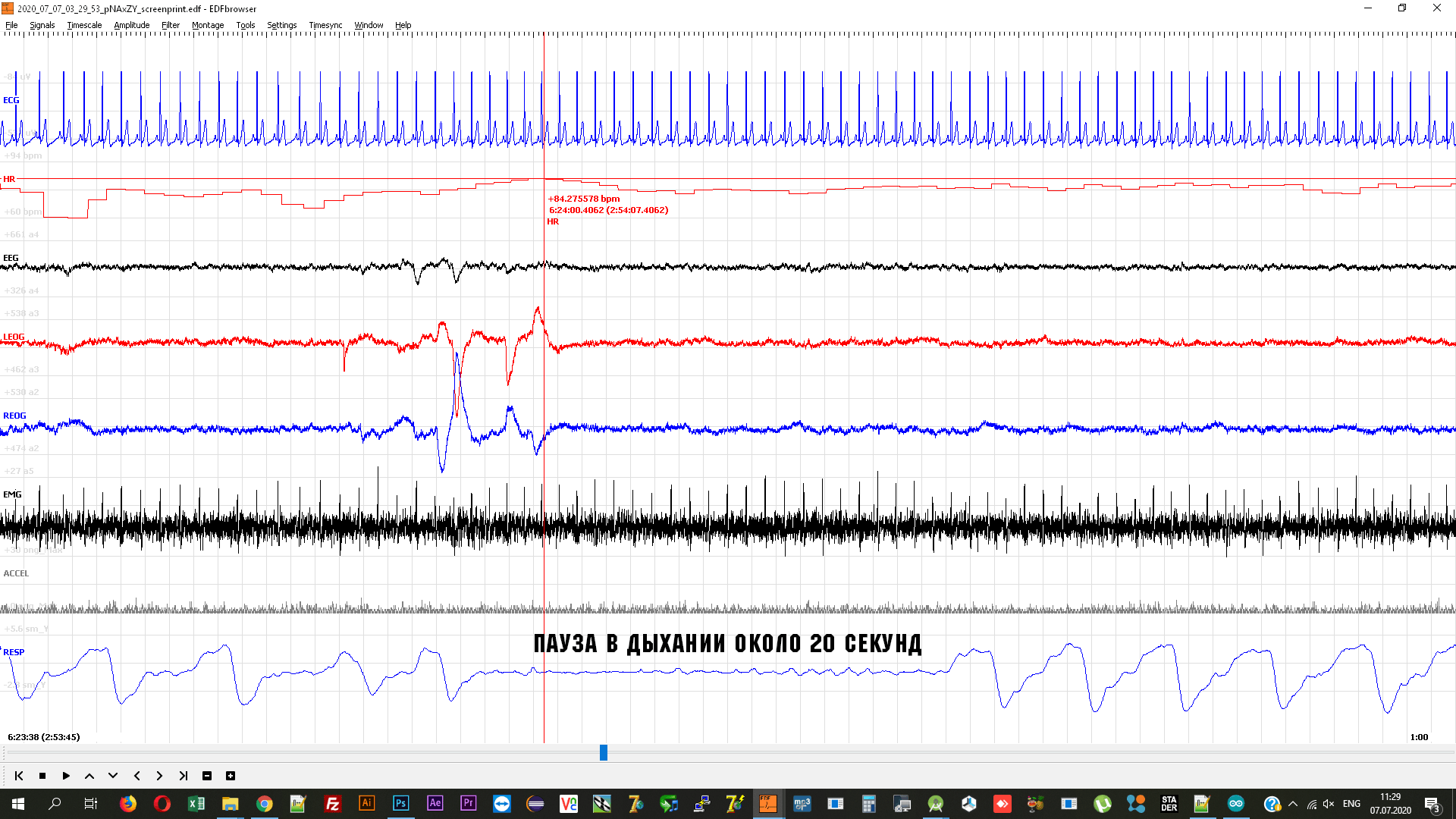The height and width of the screenshot is (819, 1456).
Task: Launch Opera from the taskbar
Action: click(x=162, y=804)
